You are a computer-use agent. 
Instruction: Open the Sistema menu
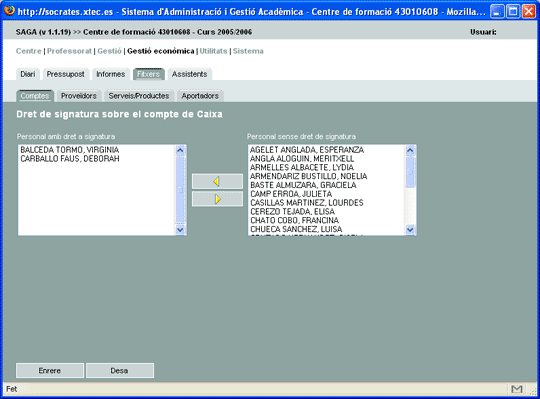click(248, 51)
